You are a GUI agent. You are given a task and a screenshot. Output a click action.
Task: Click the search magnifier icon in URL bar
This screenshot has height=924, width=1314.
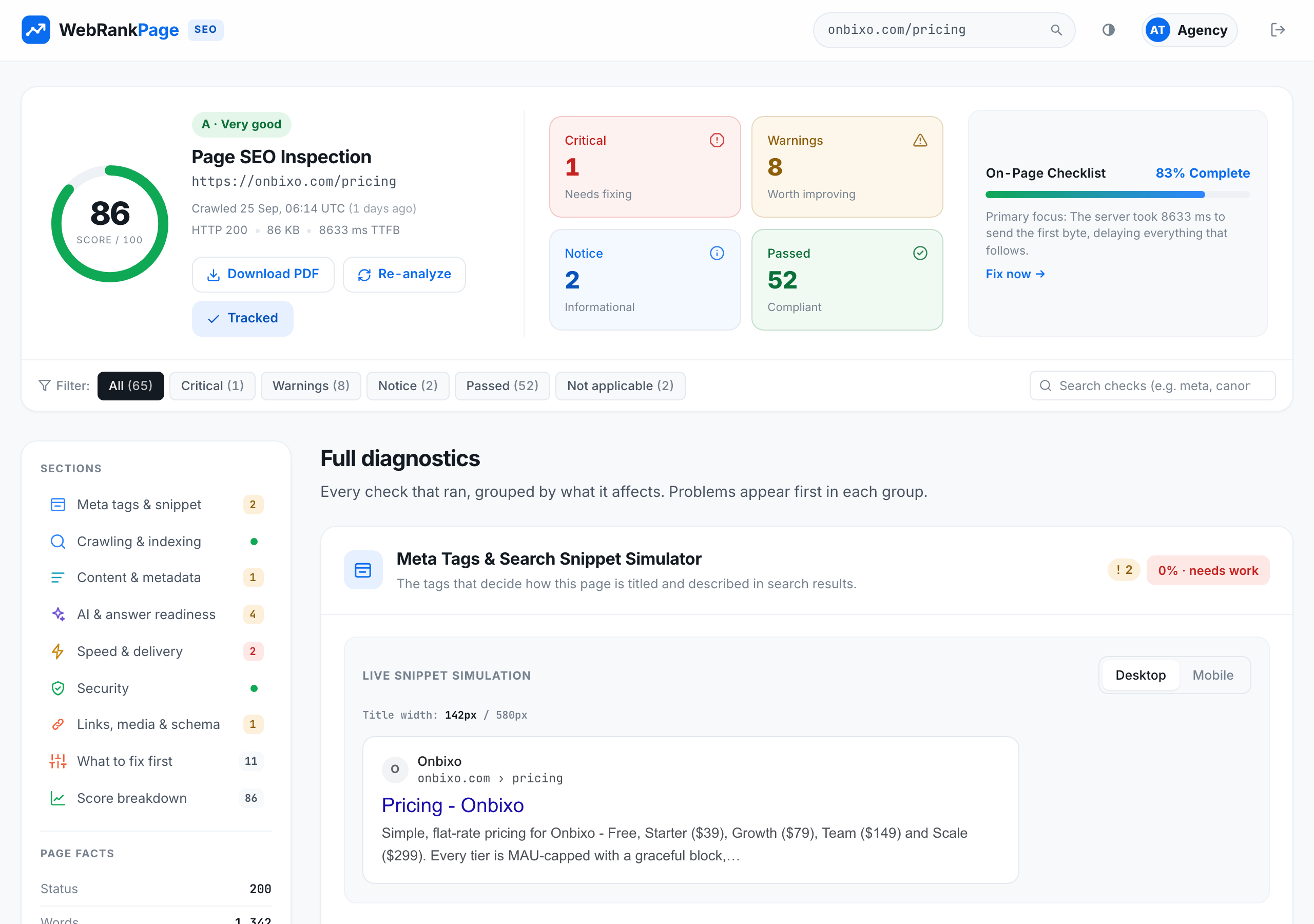1056,30
